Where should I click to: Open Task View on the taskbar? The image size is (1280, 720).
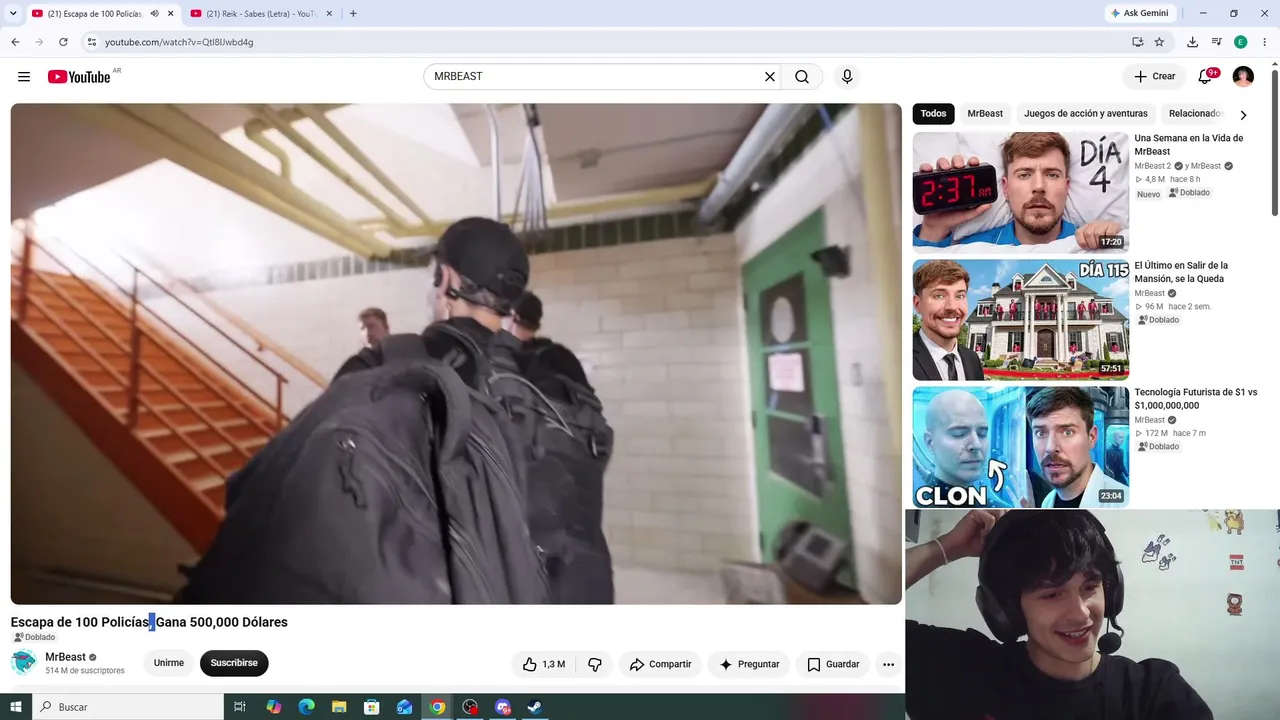click(x=240, y=707)
